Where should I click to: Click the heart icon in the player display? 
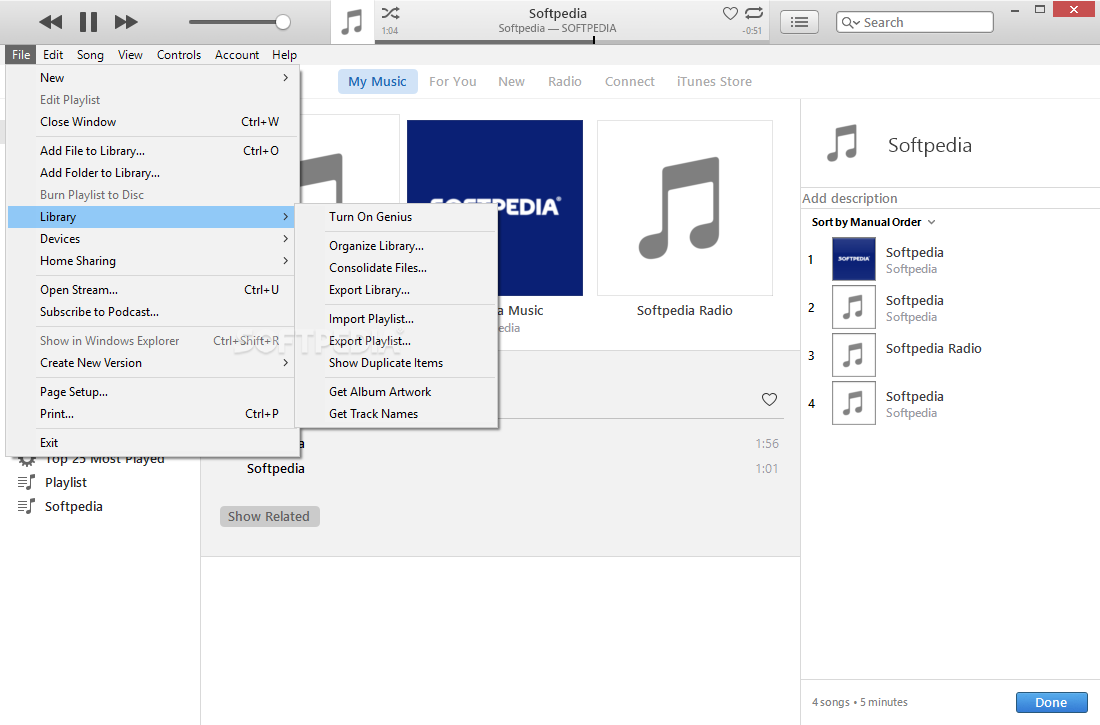coord(730,13)
